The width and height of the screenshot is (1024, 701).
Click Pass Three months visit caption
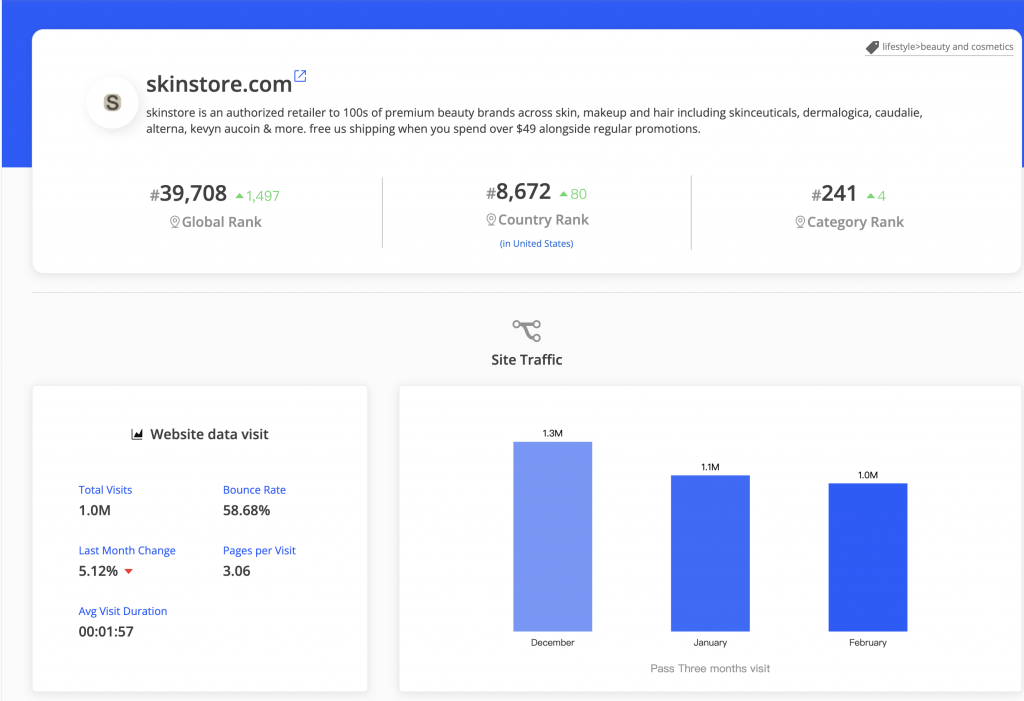point(710,668)
